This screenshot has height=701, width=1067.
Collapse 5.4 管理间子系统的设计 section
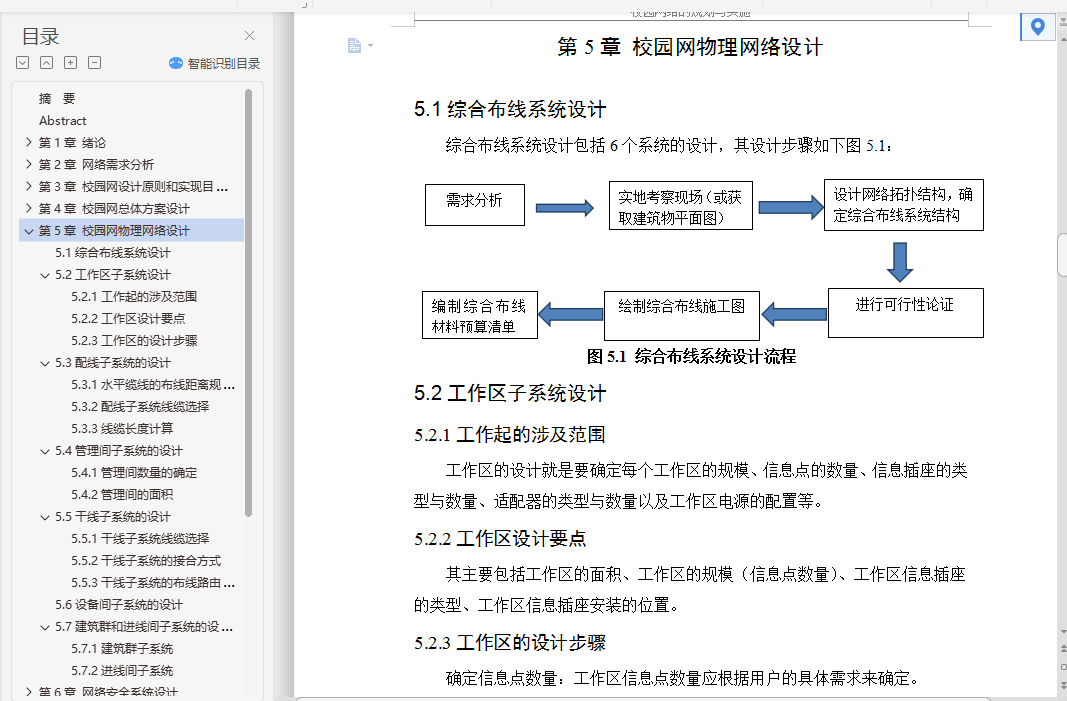click(x=45, y=451)
